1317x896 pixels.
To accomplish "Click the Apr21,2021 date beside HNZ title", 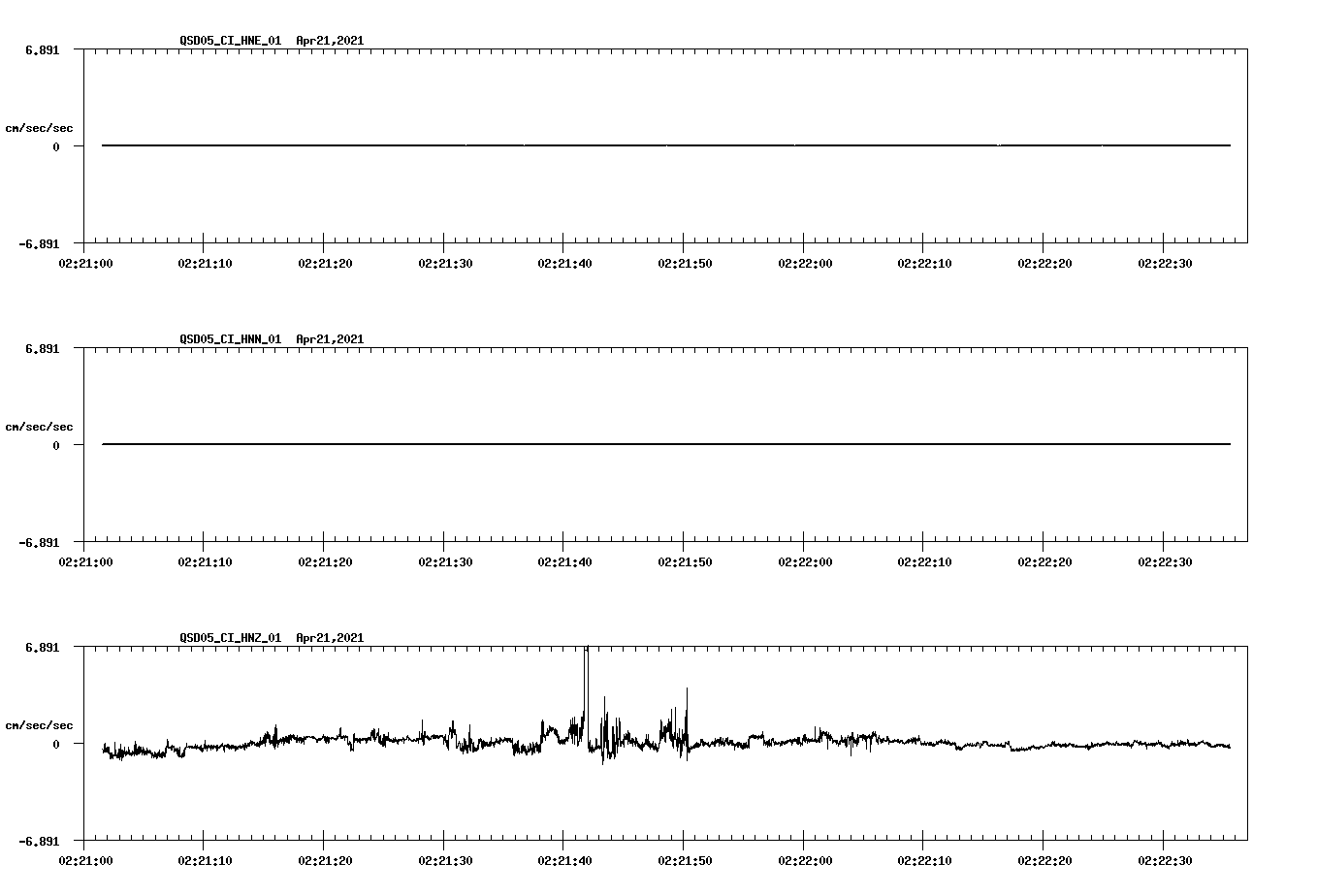I will 329,638.
